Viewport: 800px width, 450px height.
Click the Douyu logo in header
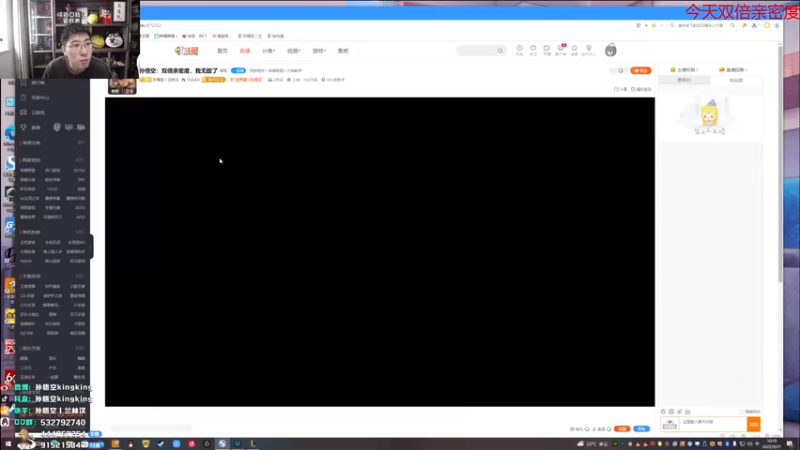click(187, 51)
